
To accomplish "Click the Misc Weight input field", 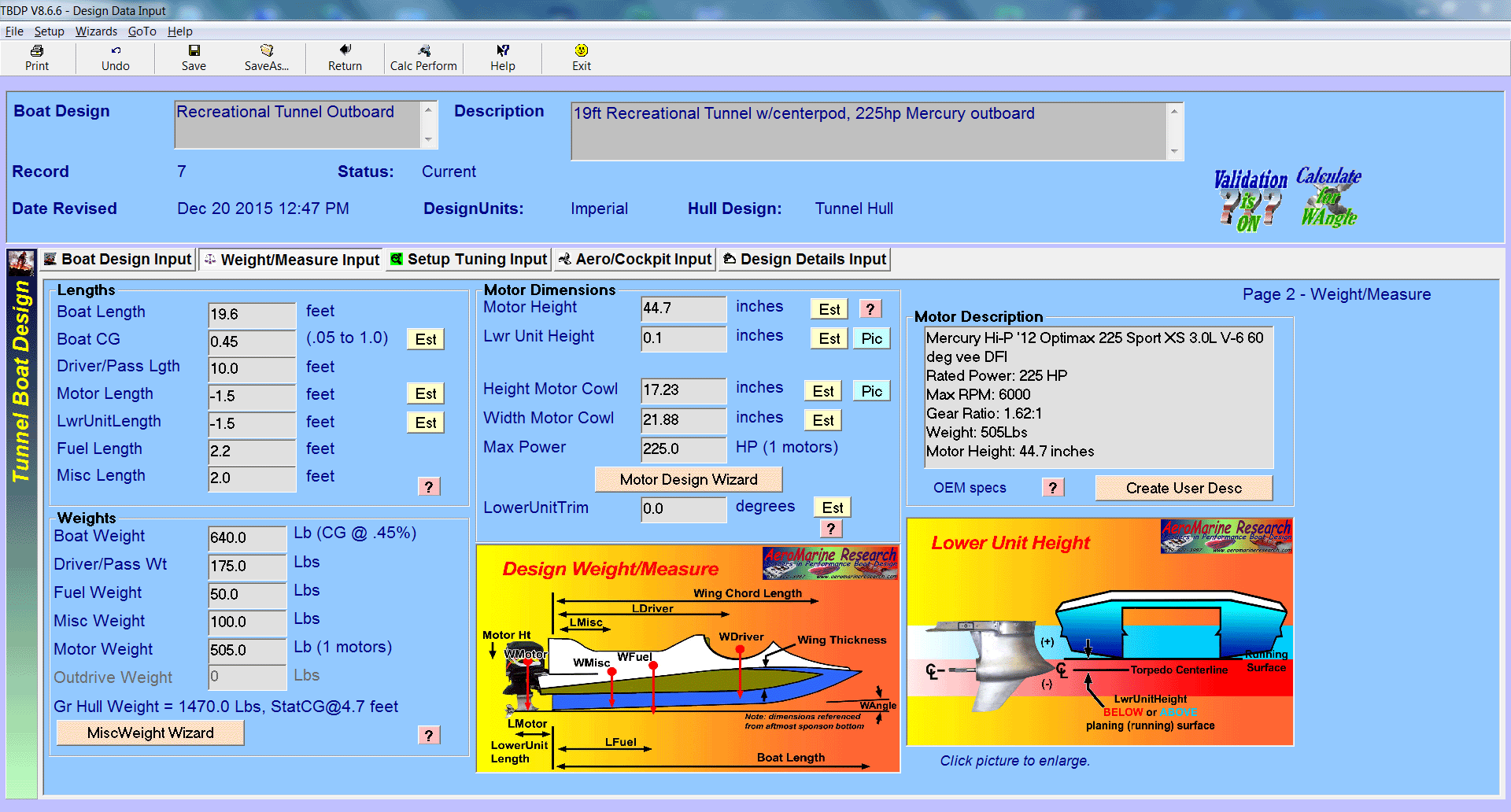I will [x=247, y=622].
